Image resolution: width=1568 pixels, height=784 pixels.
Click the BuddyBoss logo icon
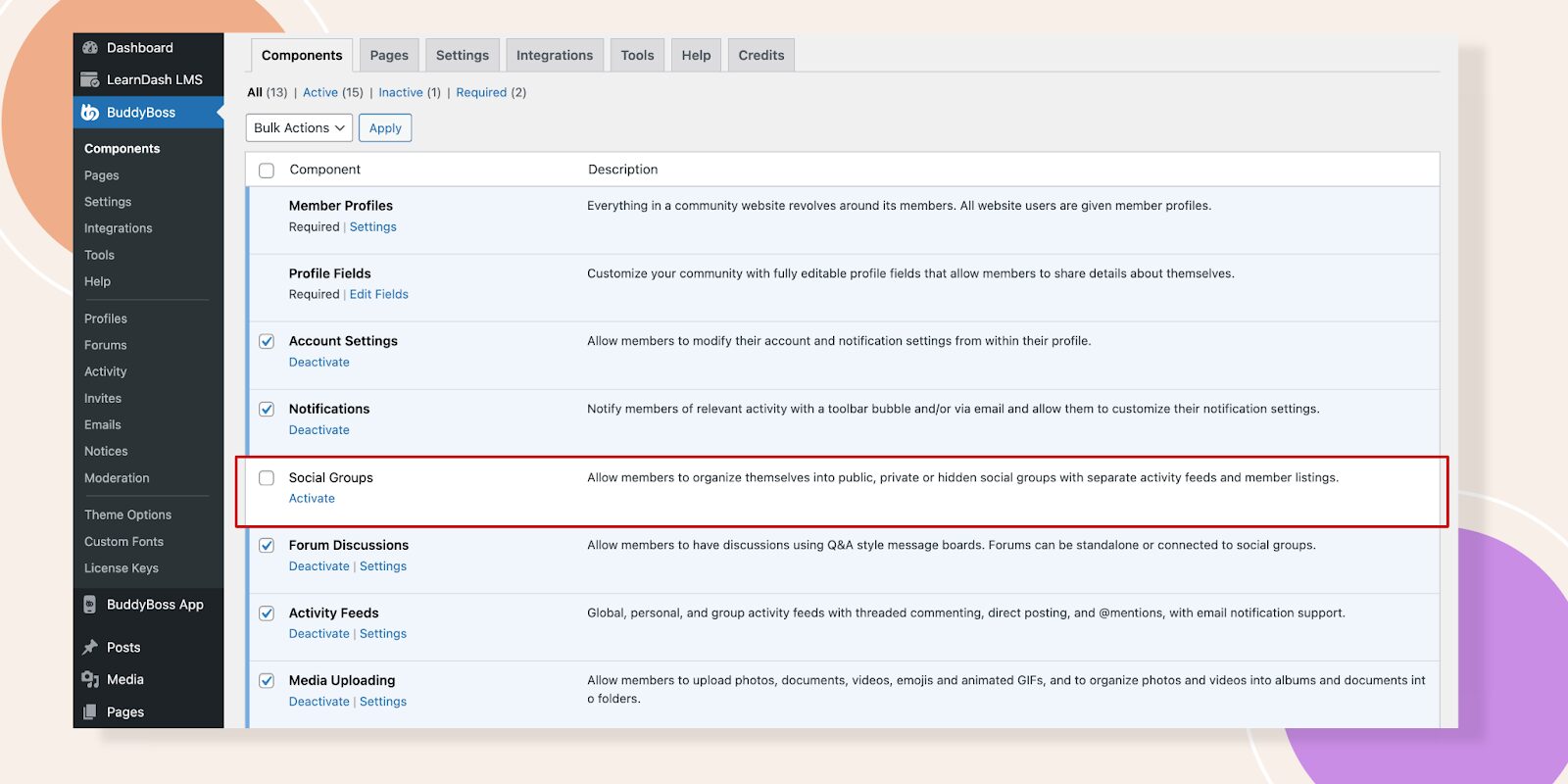90,113
